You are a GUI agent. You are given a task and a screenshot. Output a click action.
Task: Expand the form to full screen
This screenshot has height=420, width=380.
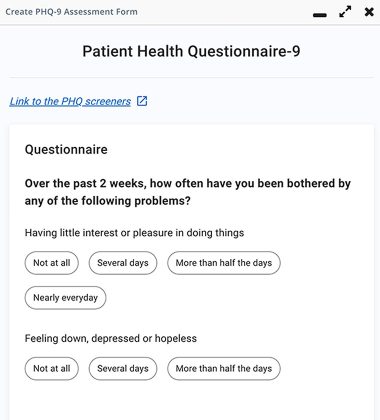(345, 12)
